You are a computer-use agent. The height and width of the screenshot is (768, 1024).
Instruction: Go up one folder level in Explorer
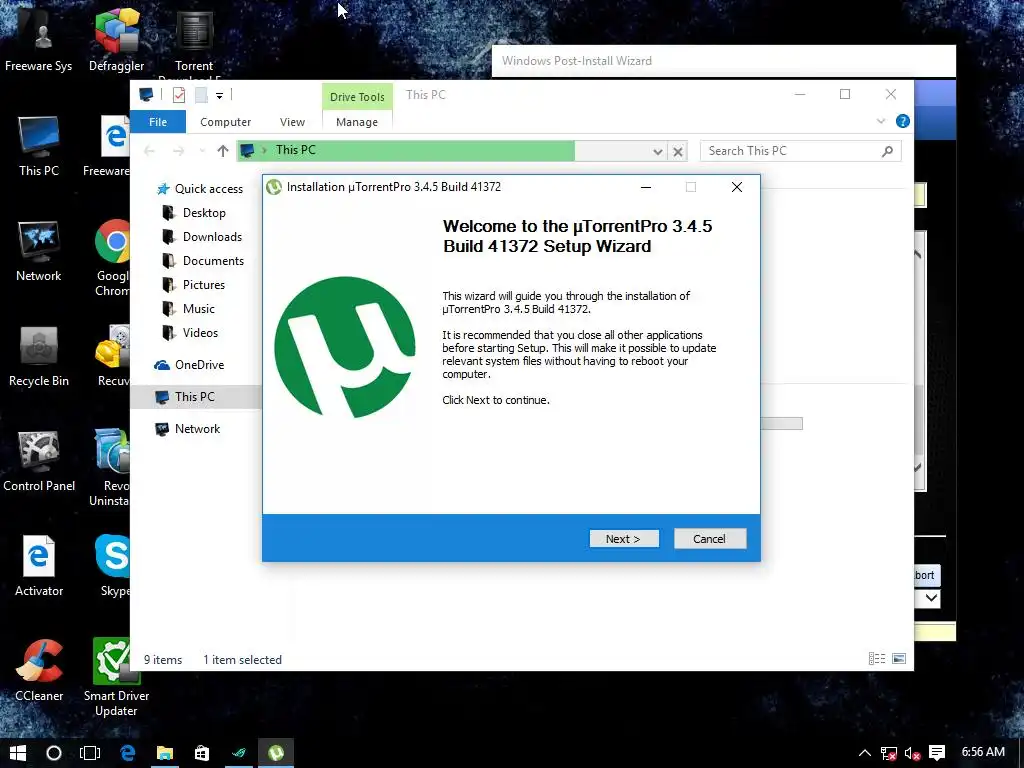coord(223,151)
